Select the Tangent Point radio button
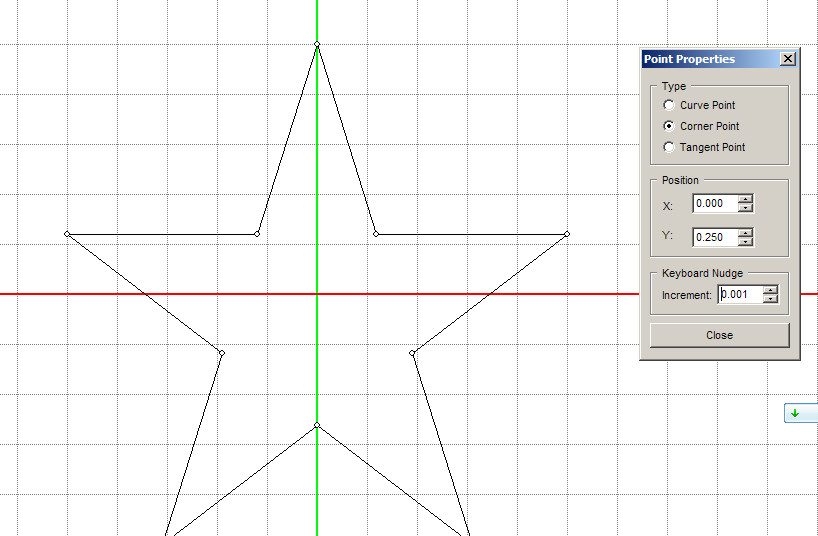This screenshot has width=818, height=536. tap(669, 147)
